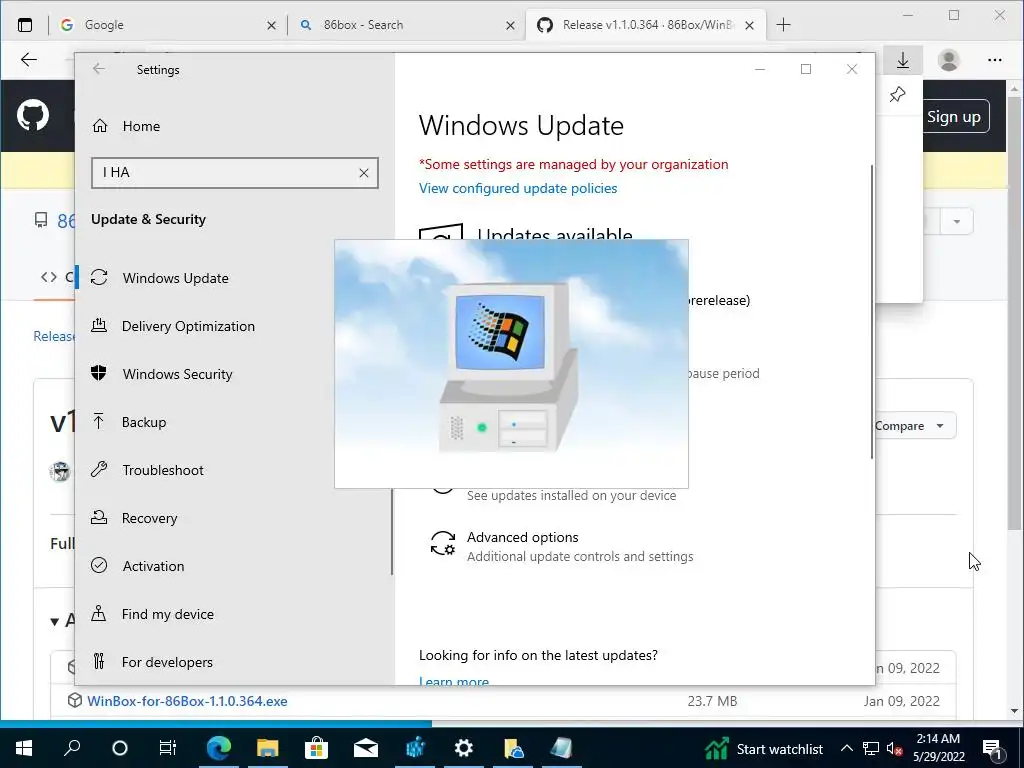Screen dimensions: 1024x768
Task: Click the browser page vertical scrollbar
Action: point(1014,312)
